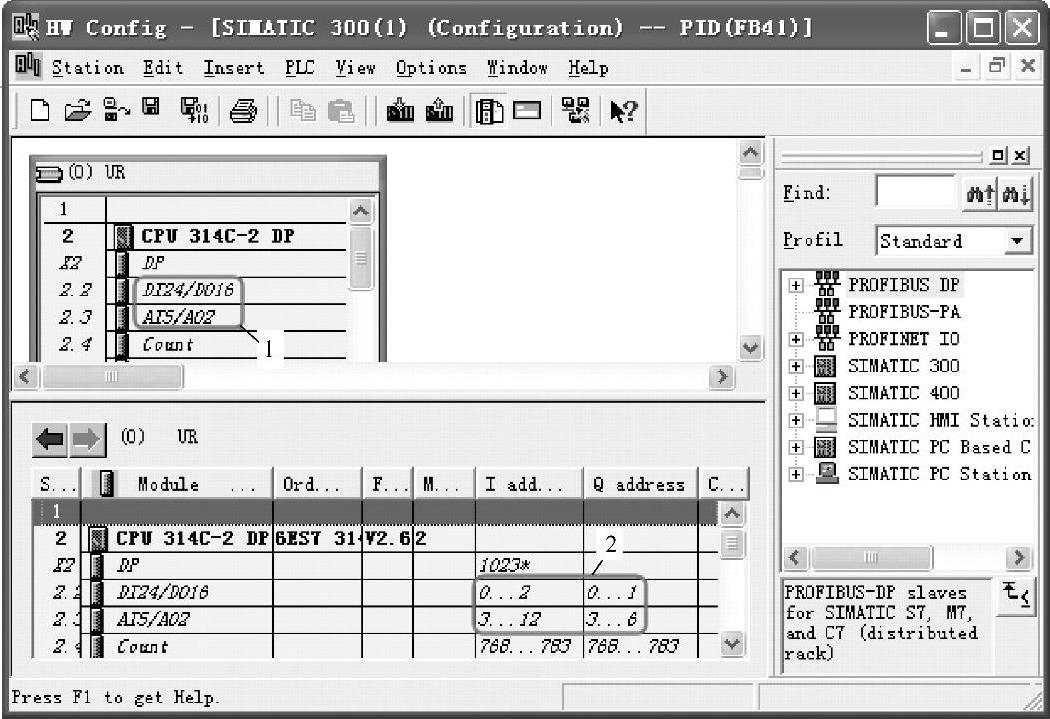Go back with the left arrow button
The image size is (1050, 719).
point(50,440)
